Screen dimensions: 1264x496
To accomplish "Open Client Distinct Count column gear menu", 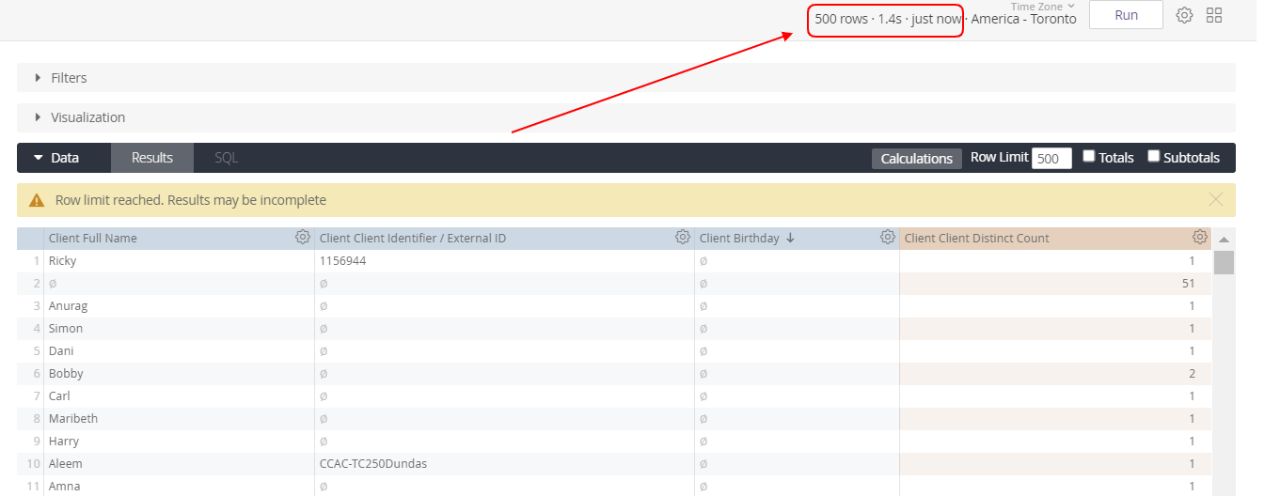I will (1200, 238).
